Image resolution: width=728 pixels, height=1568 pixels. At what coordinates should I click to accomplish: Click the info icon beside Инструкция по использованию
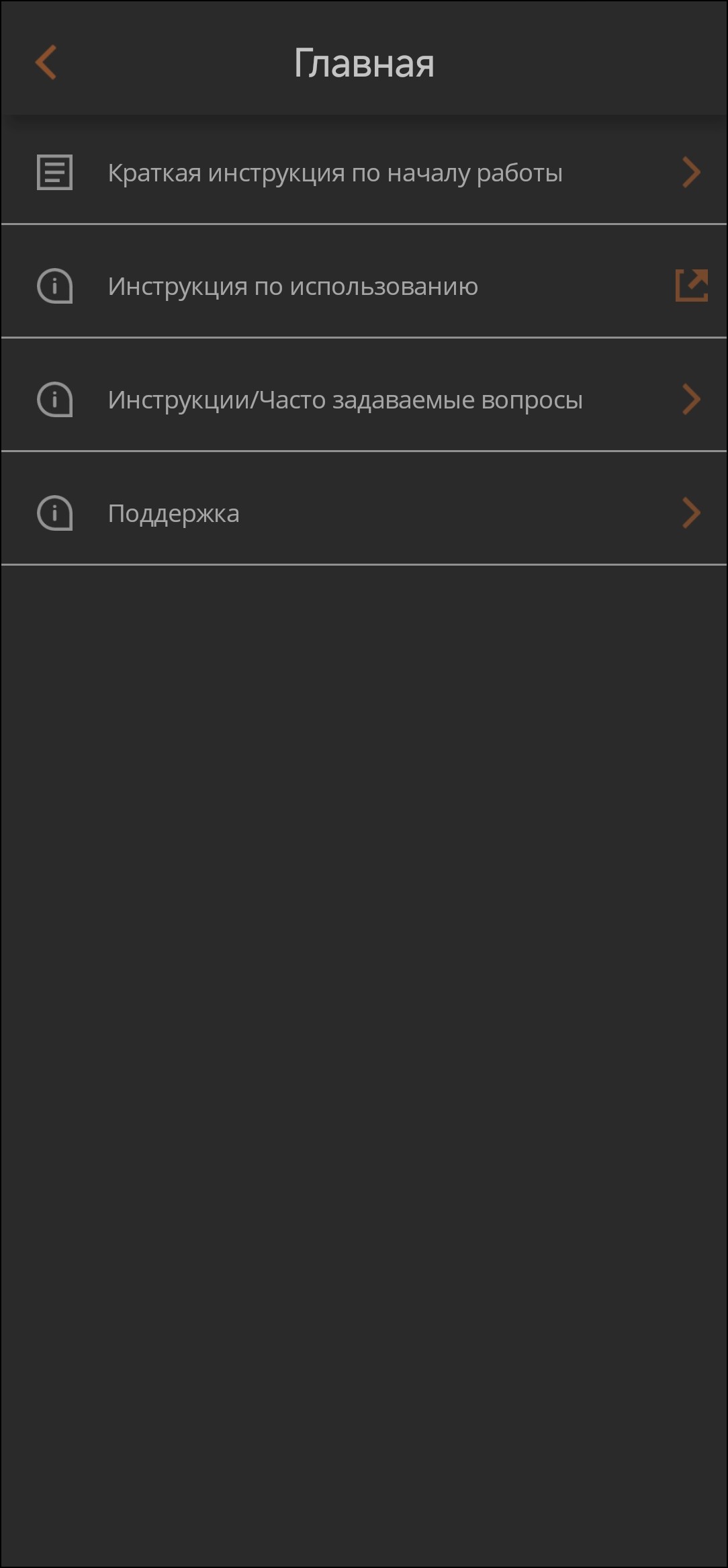coord(54,286)
